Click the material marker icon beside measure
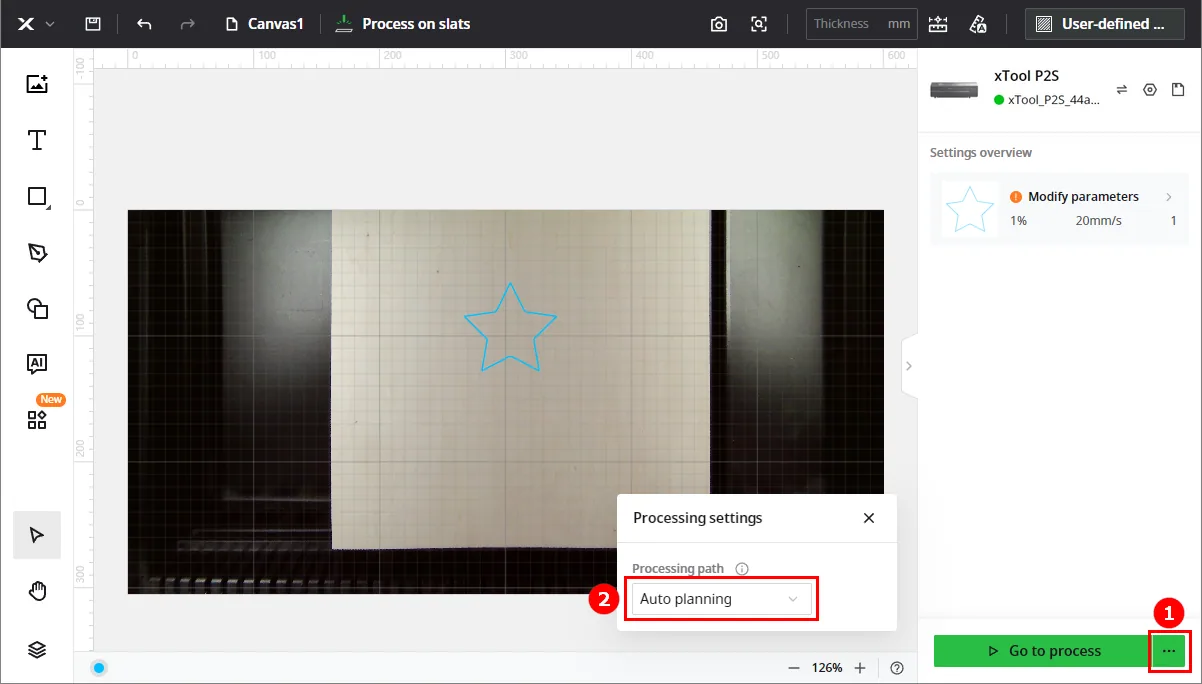 click(x=978, y=24)
